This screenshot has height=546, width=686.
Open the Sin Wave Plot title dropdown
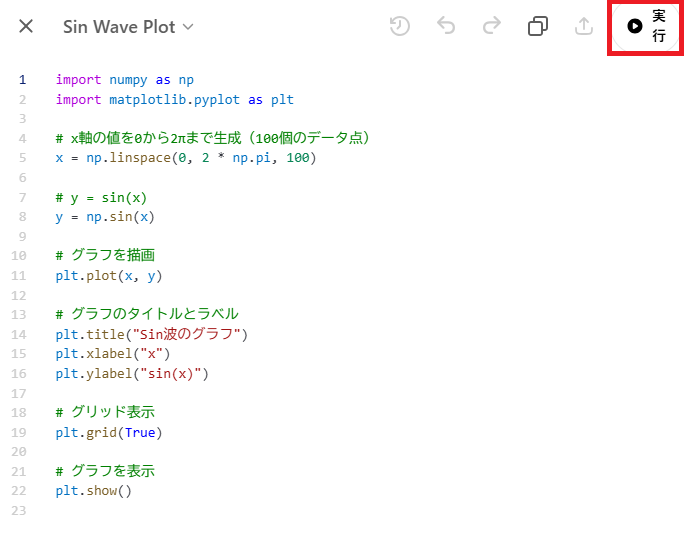click(x=128, y=27)
